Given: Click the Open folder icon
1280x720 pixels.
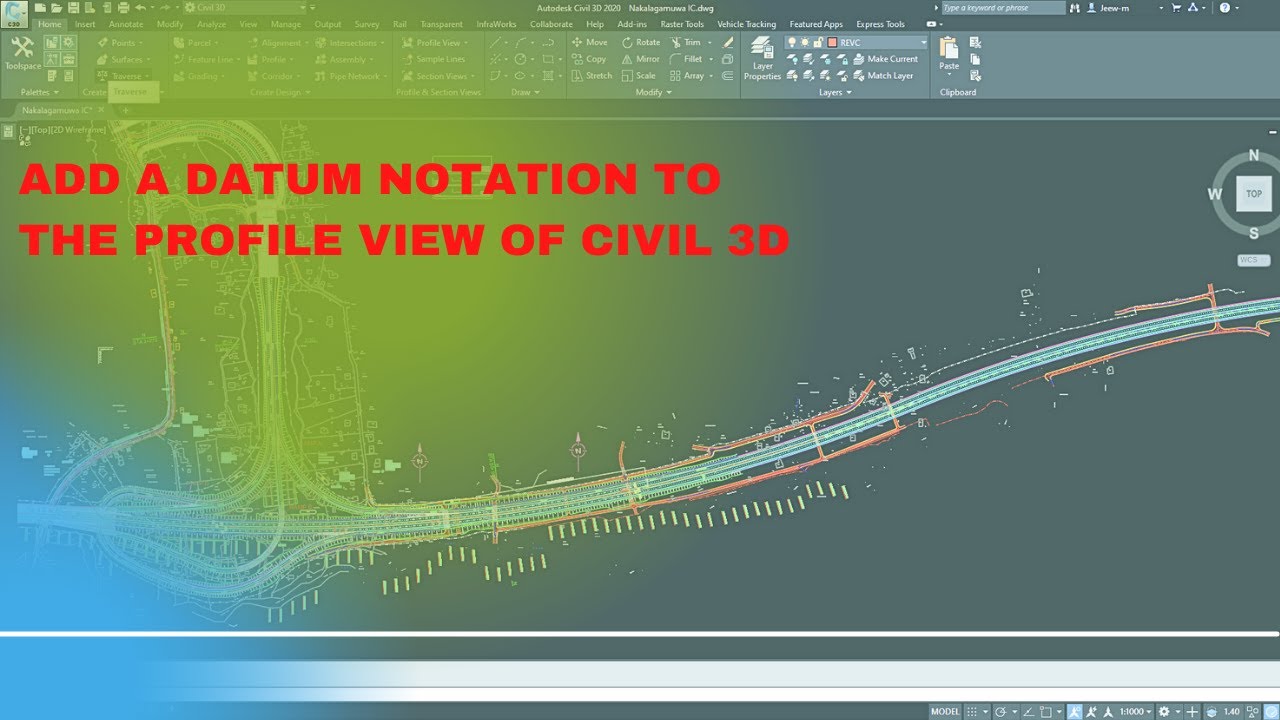Looking at the screenshot, I should click(56, 7).
